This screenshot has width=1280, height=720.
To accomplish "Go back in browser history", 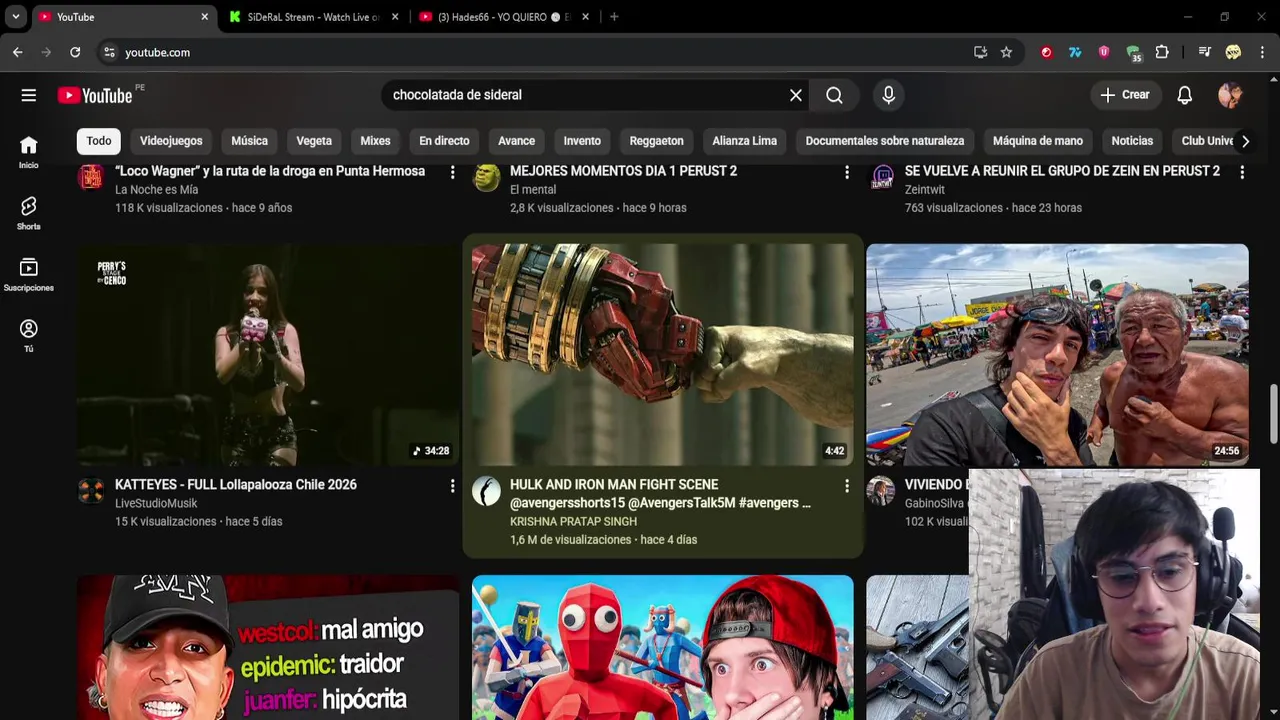I will click(18, 52).
